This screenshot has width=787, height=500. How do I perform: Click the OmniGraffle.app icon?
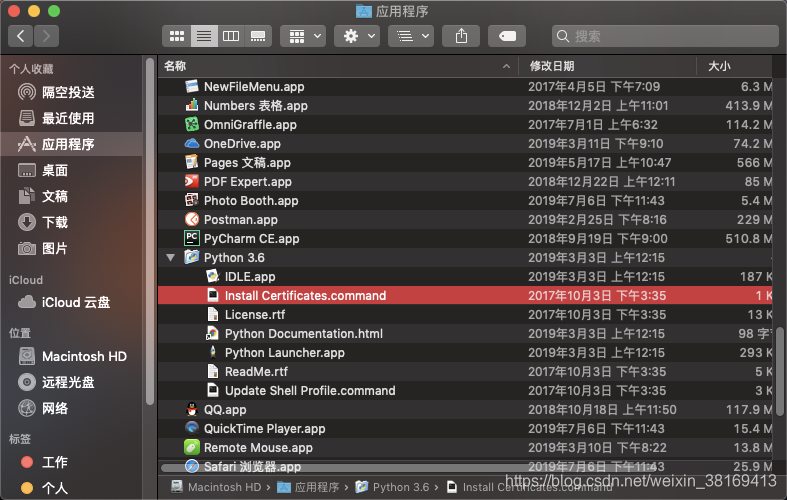[x=192, y=124]
